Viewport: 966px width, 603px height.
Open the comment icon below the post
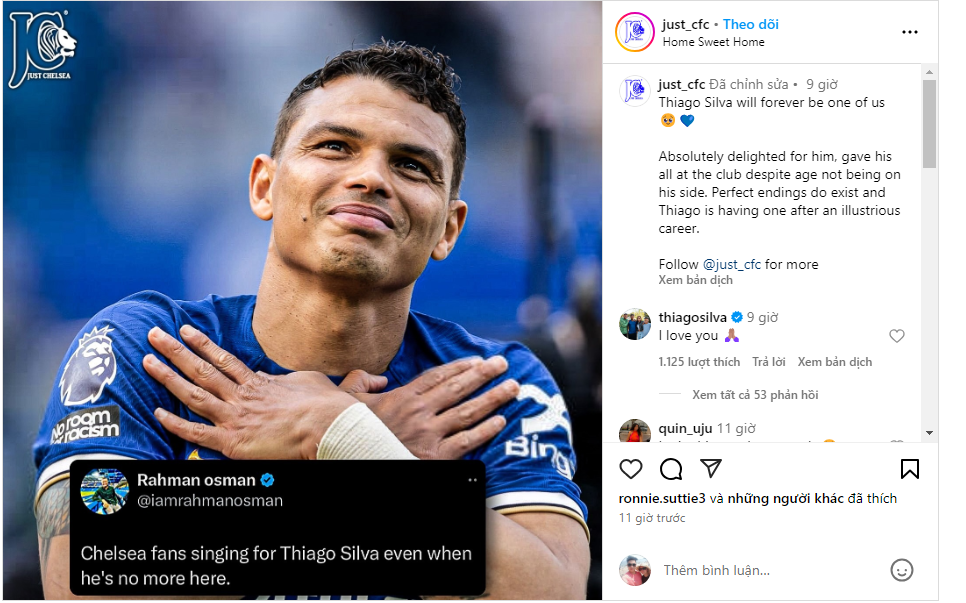coord(670,468)
